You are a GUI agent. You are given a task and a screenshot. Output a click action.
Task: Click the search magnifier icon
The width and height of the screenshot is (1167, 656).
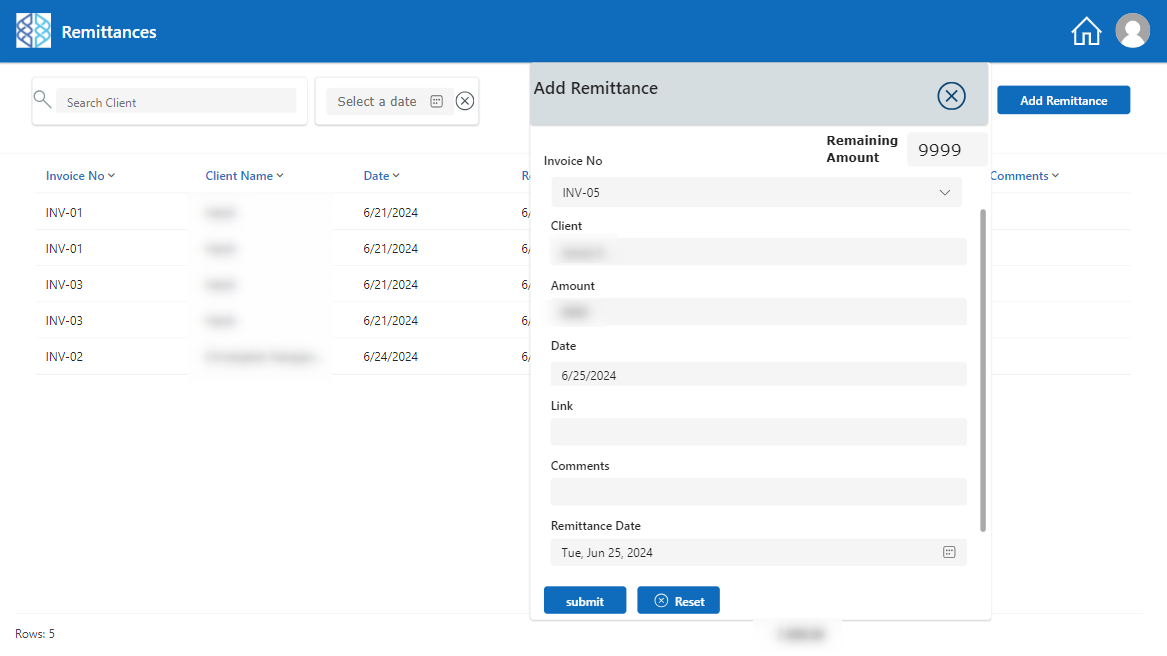click(x=42, y=98)
